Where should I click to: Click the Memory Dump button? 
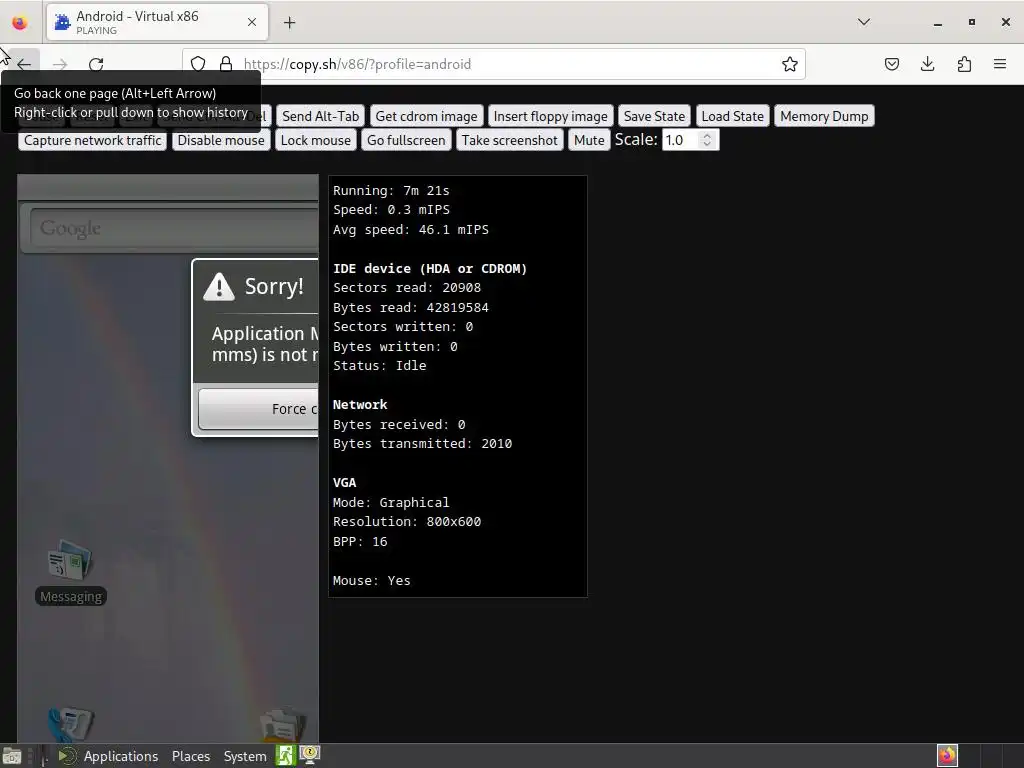pyautogui.click(x=824, y=116)
